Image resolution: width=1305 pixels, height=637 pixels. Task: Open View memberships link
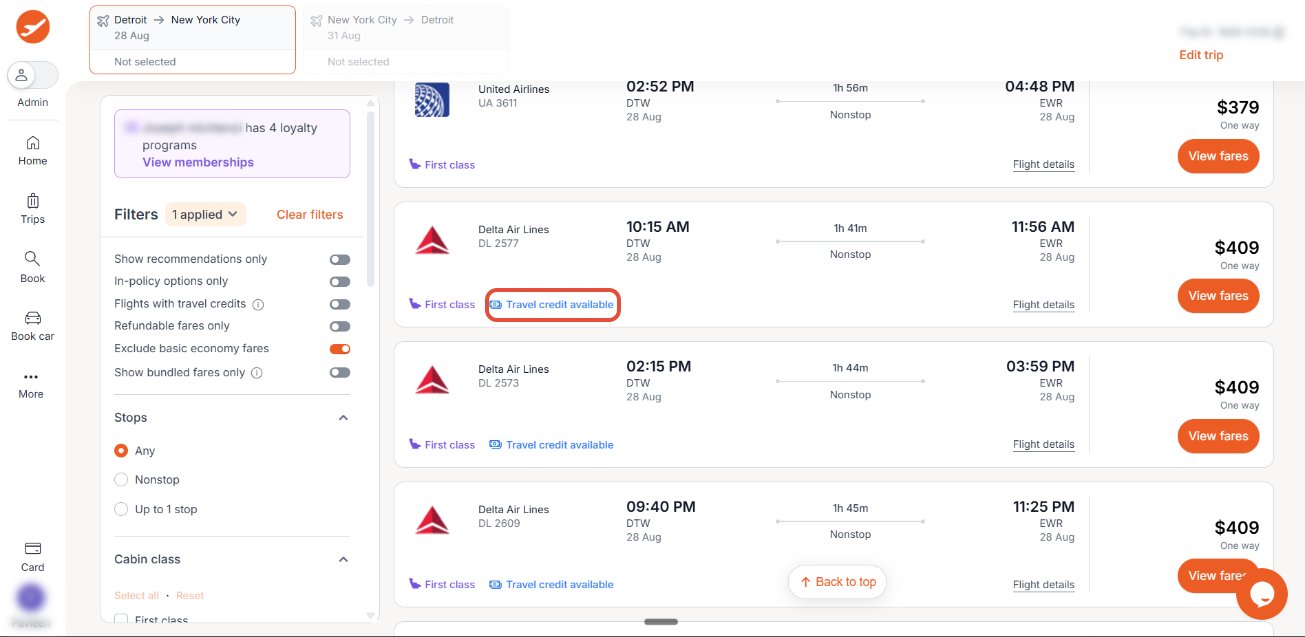pos(198,162)
